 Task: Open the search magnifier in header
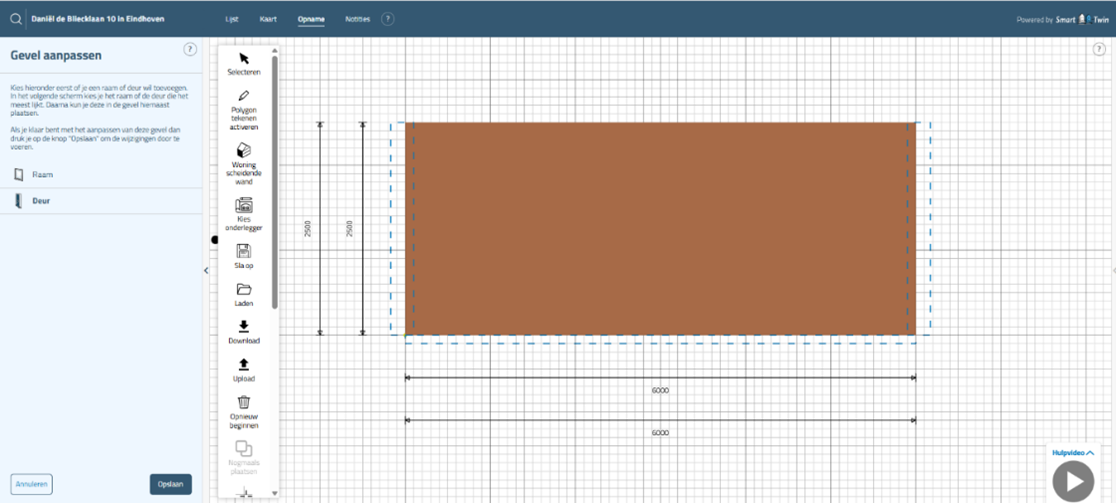point(16,19)
